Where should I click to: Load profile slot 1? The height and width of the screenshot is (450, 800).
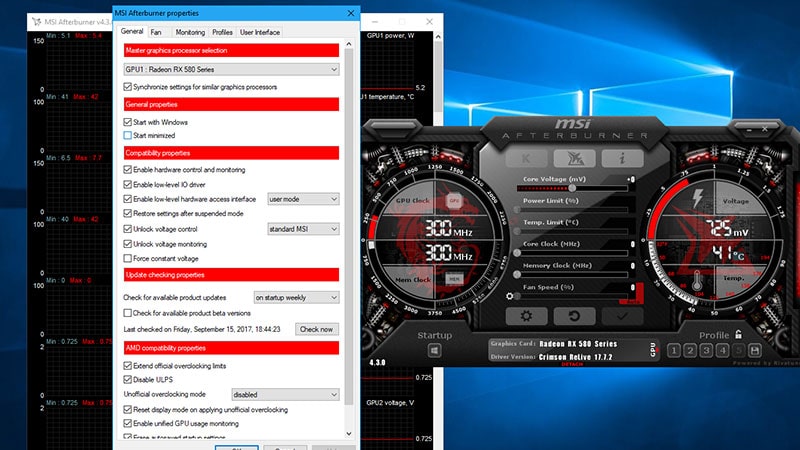click(x=674, y=351)
